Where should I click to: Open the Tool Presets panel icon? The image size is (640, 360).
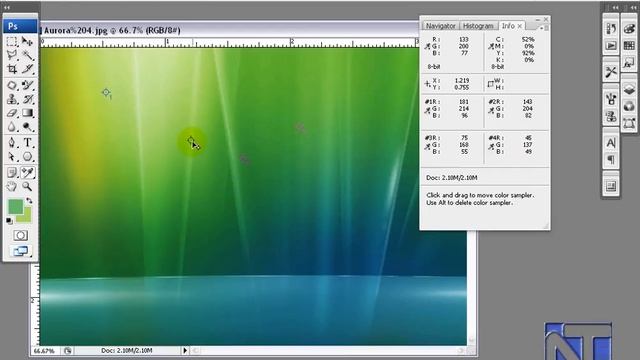pos(611,72)
